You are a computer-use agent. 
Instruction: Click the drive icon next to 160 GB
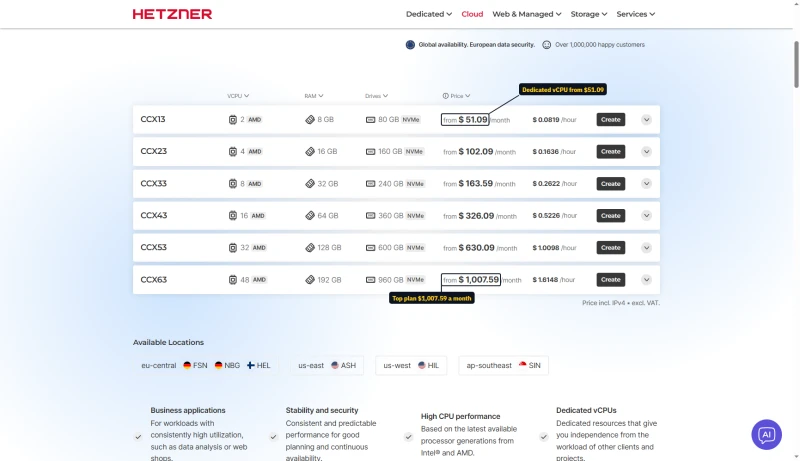[370, 151]
